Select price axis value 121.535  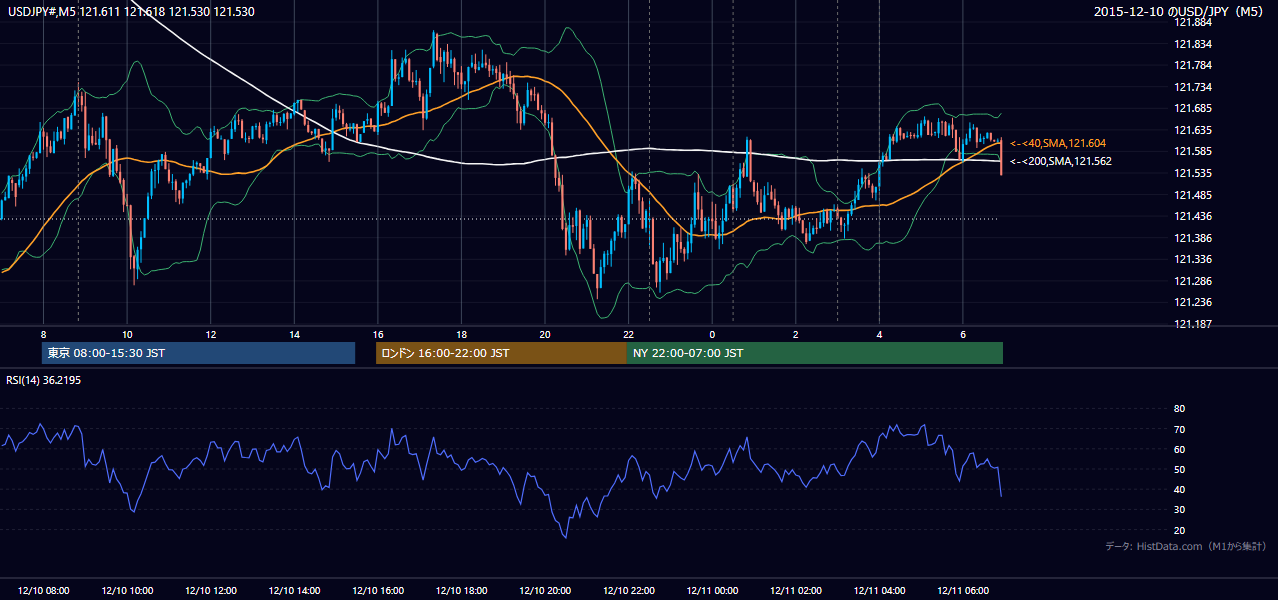click(1194, 173)
